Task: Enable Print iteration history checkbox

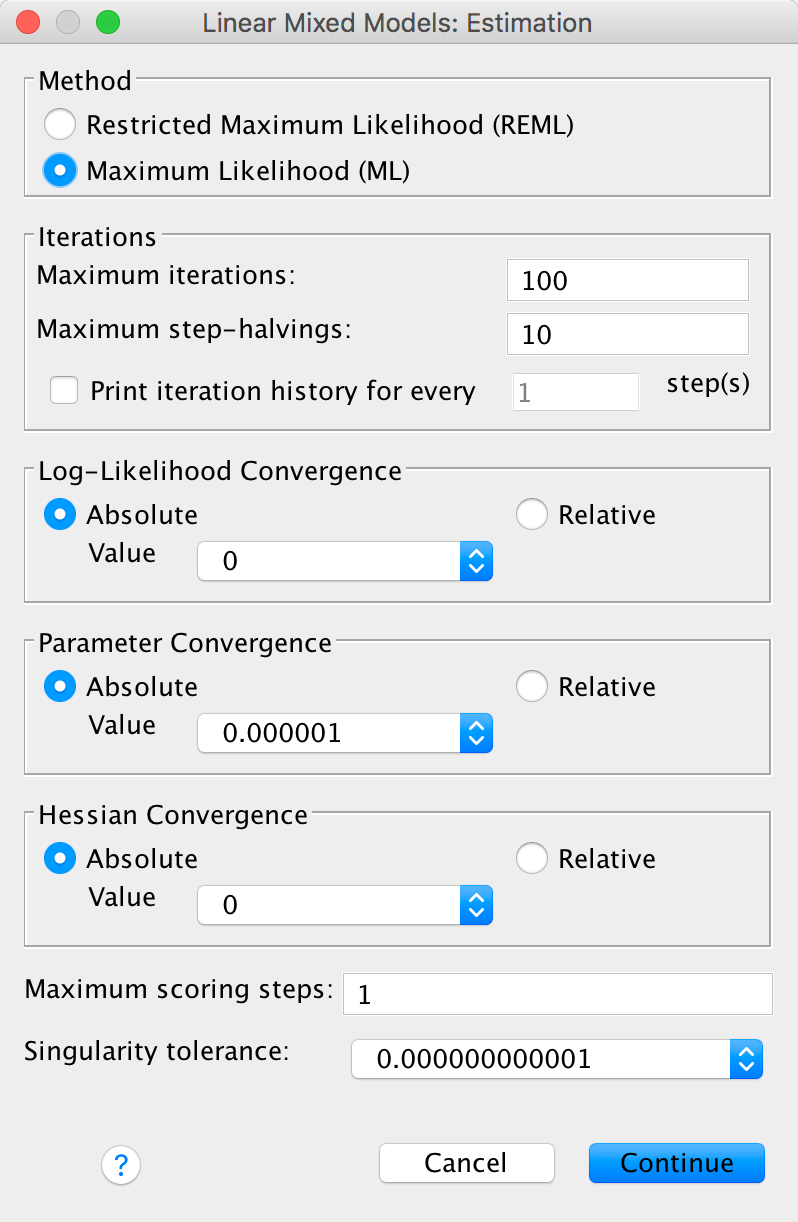Action: pyautogui.click(x=65, y=391)
